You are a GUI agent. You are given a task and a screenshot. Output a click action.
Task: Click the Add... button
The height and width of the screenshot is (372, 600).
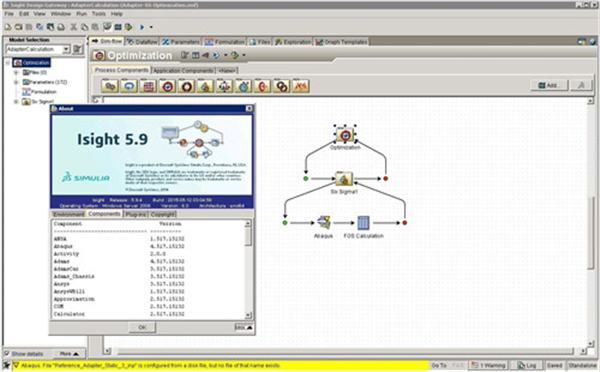pyautogui.click(x=549, y=85)
